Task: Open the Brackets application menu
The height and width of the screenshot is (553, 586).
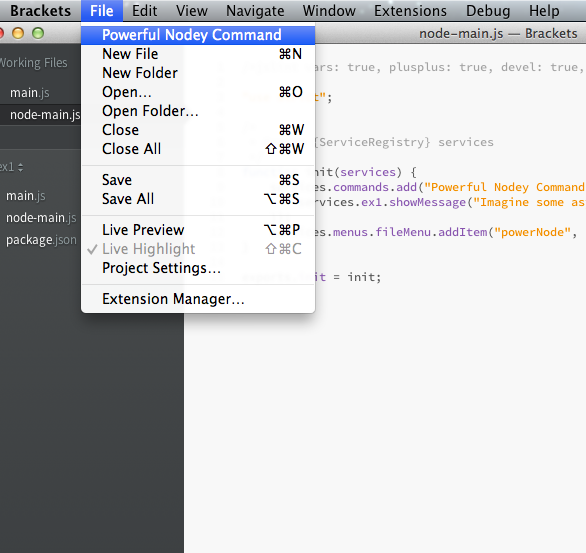Action: [40, 10]
